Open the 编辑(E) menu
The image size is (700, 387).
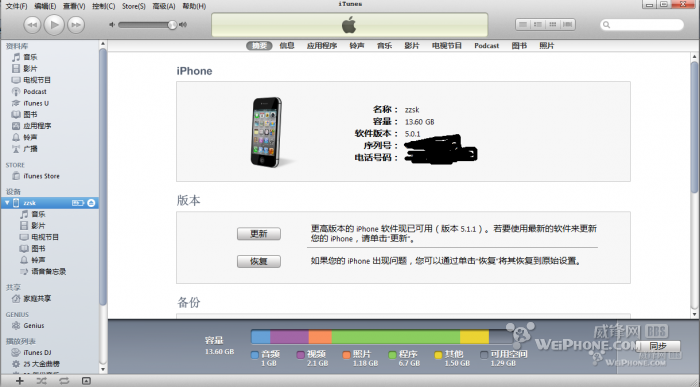click(45, 6)
